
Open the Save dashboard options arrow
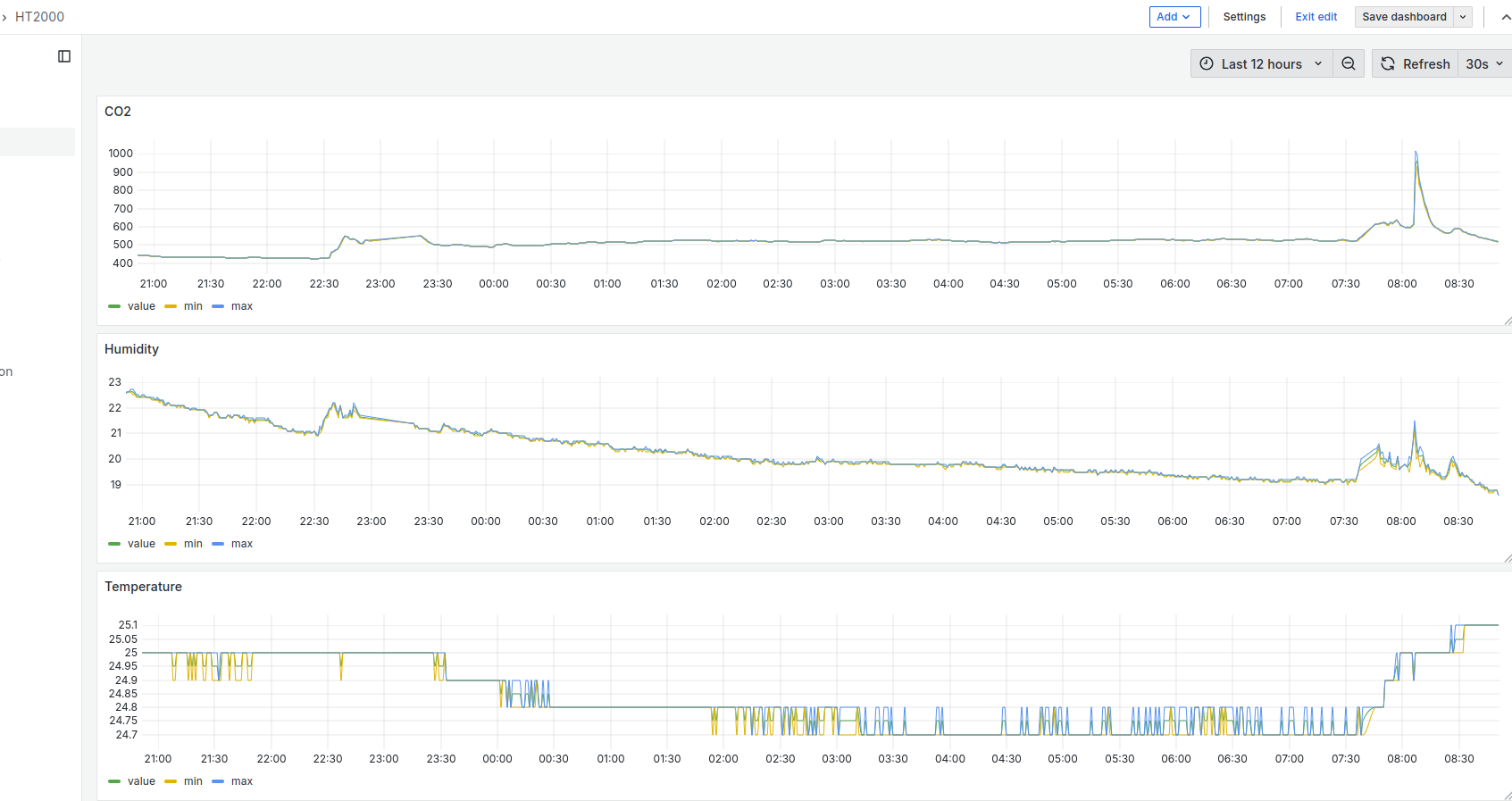coord(1463,17)
